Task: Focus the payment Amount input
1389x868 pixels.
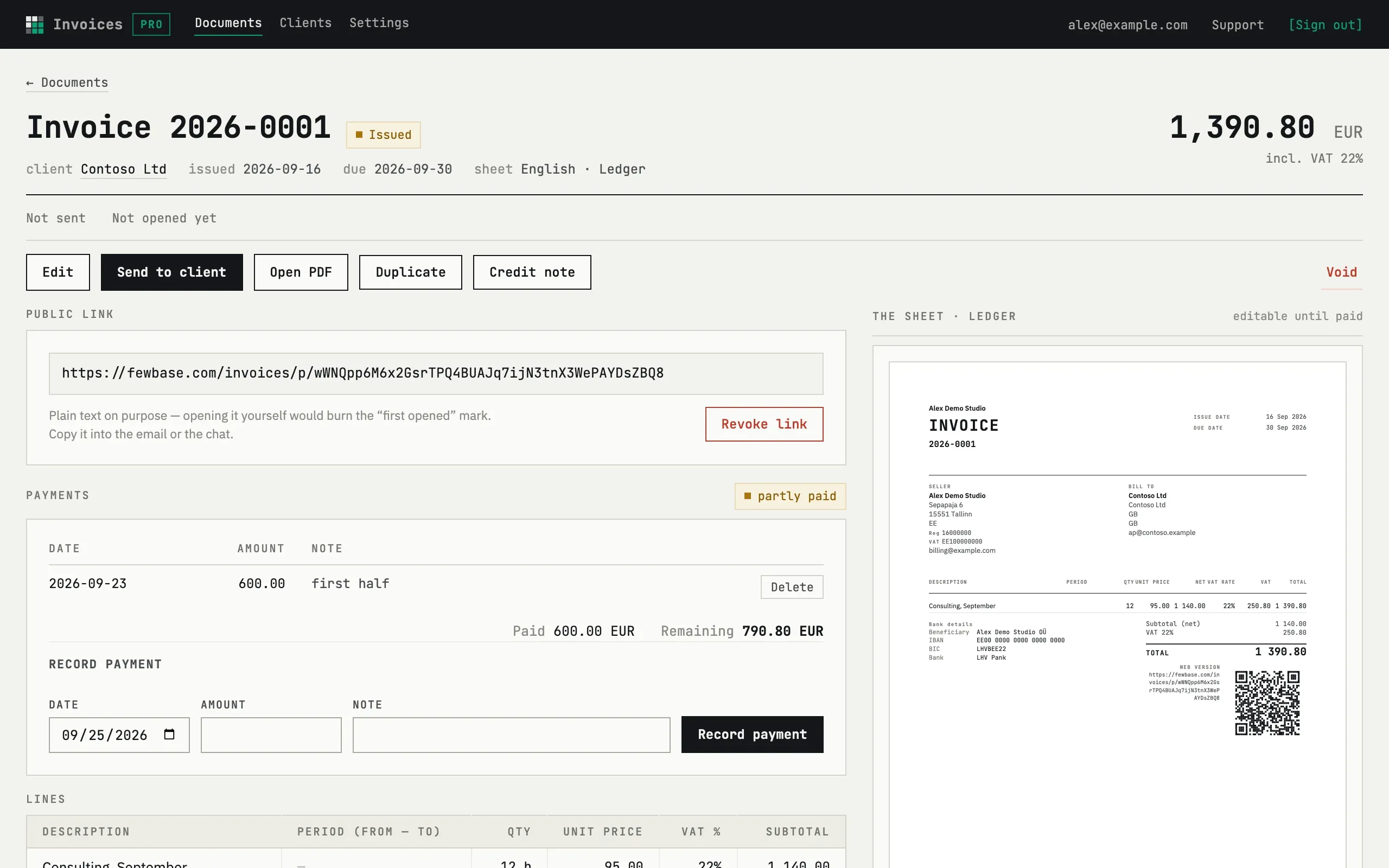Action: tap(271, 735)
